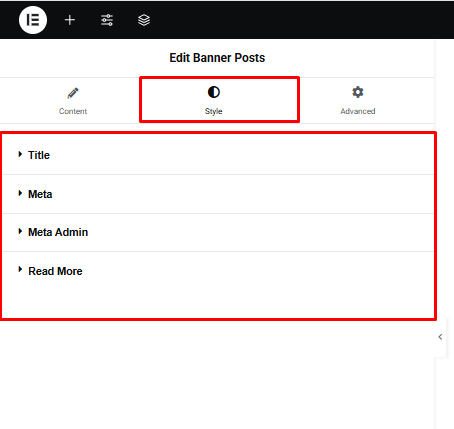This screenshot has height=429, width=454.
Task: Click the Content pencil icon
Action: point(73,93)
